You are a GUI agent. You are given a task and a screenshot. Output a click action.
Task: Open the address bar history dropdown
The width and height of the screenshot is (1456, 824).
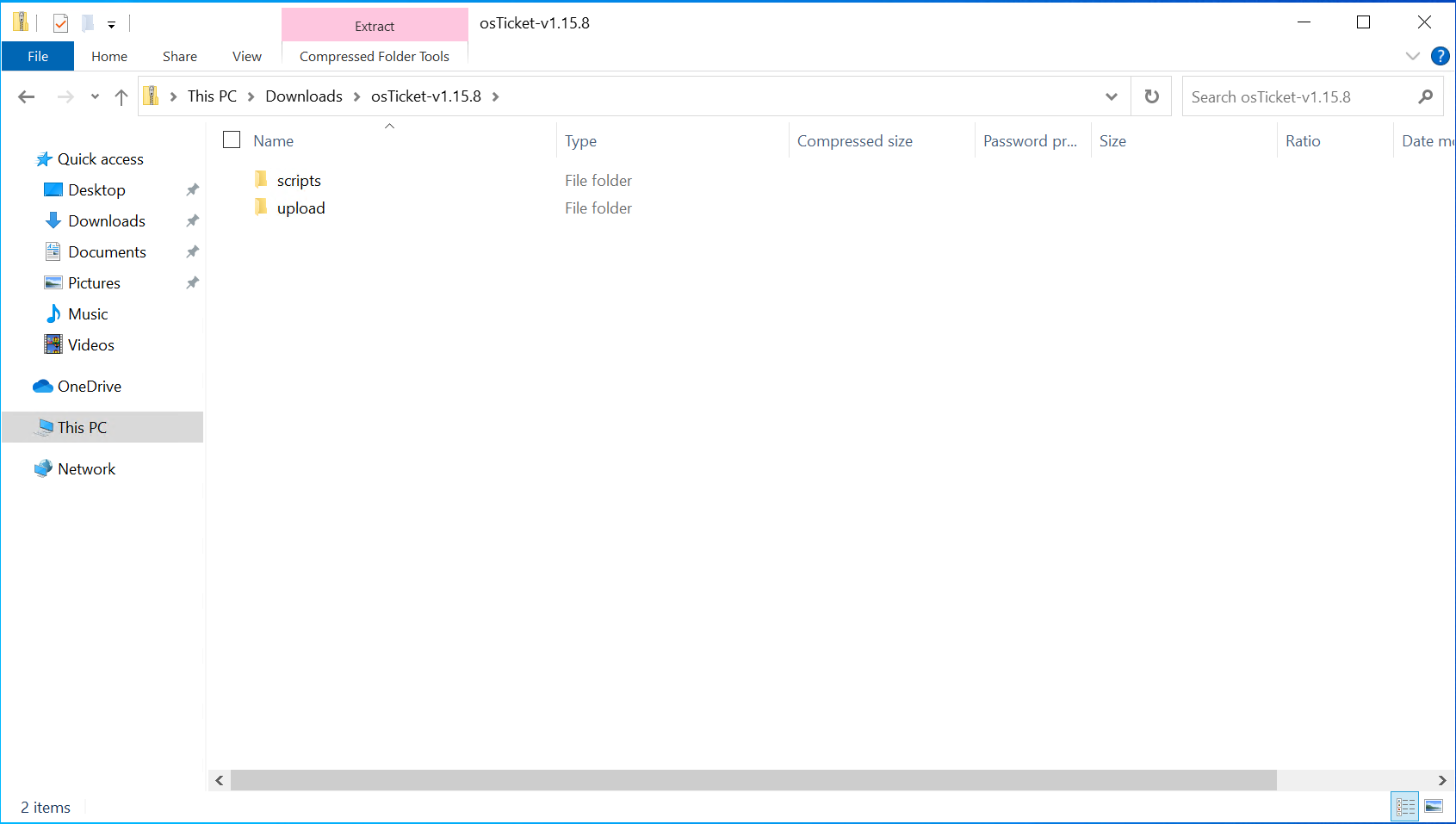pos(1111,96)
